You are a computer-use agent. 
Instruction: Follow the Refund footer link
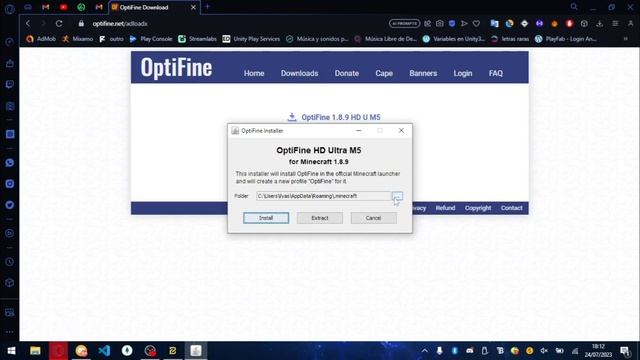click(445, 208)
